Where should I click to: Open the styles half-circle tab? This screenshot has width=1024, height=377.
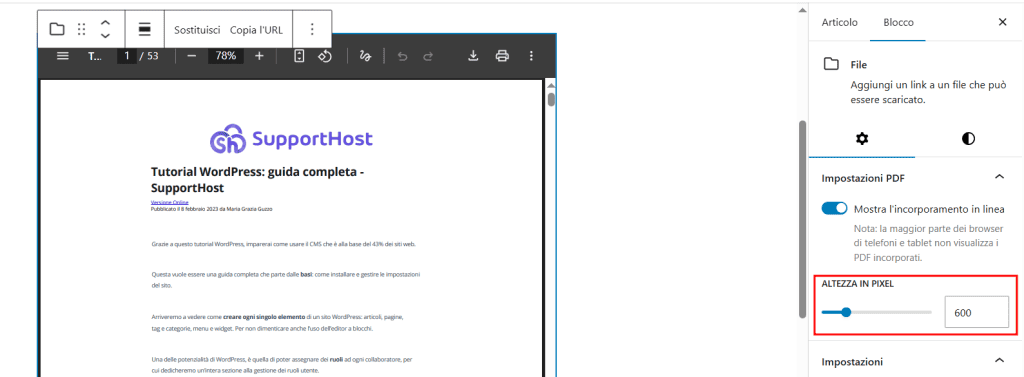(968, 139)
